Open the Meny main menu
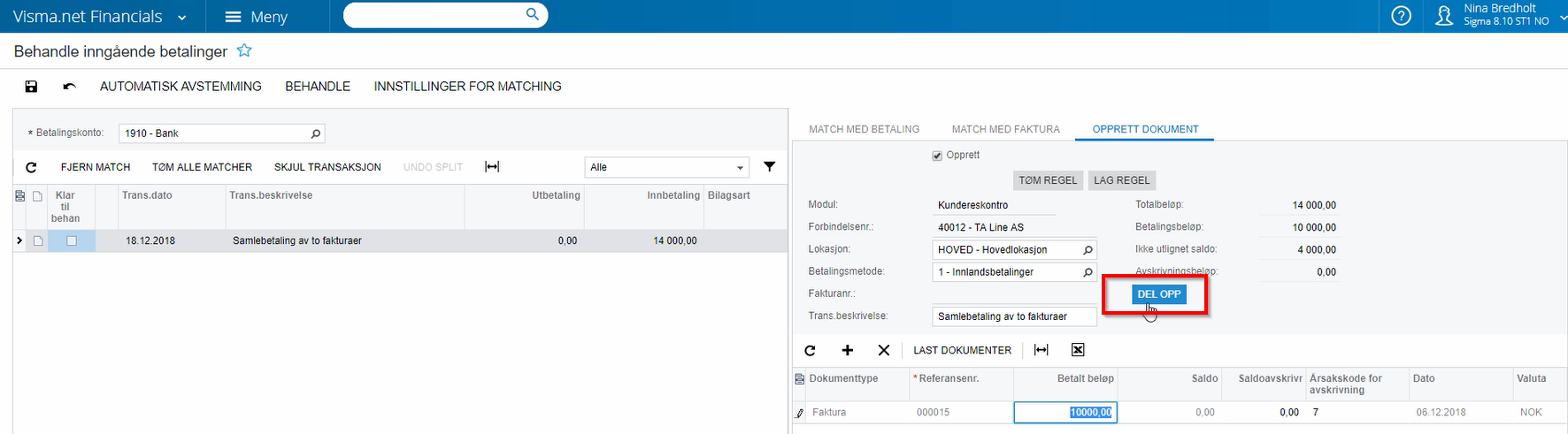Image resolution: width=1568 pixels, height=434 pixels. coord(257,17)
